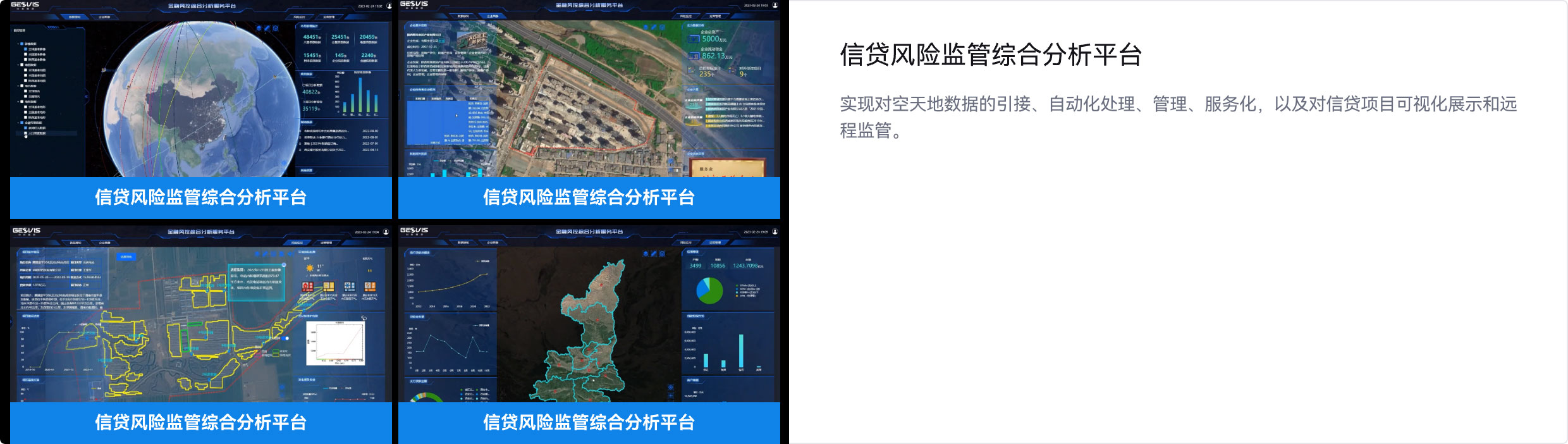
Task: Click the pencil draw icon above the globe
Action: pos(267,28)
